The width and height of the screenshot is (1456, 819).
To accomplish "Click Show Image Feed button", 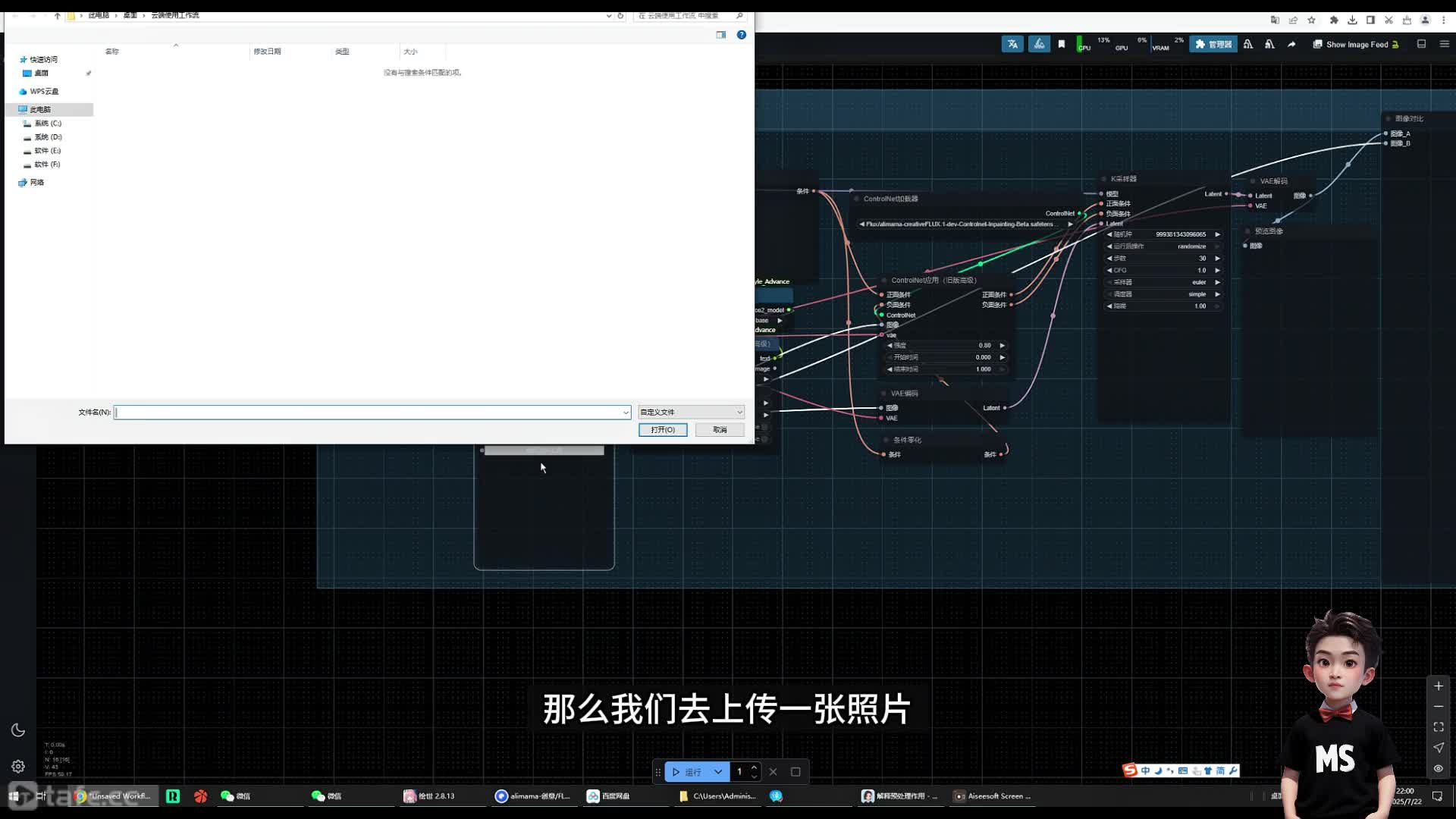I will coord(1356,44).
